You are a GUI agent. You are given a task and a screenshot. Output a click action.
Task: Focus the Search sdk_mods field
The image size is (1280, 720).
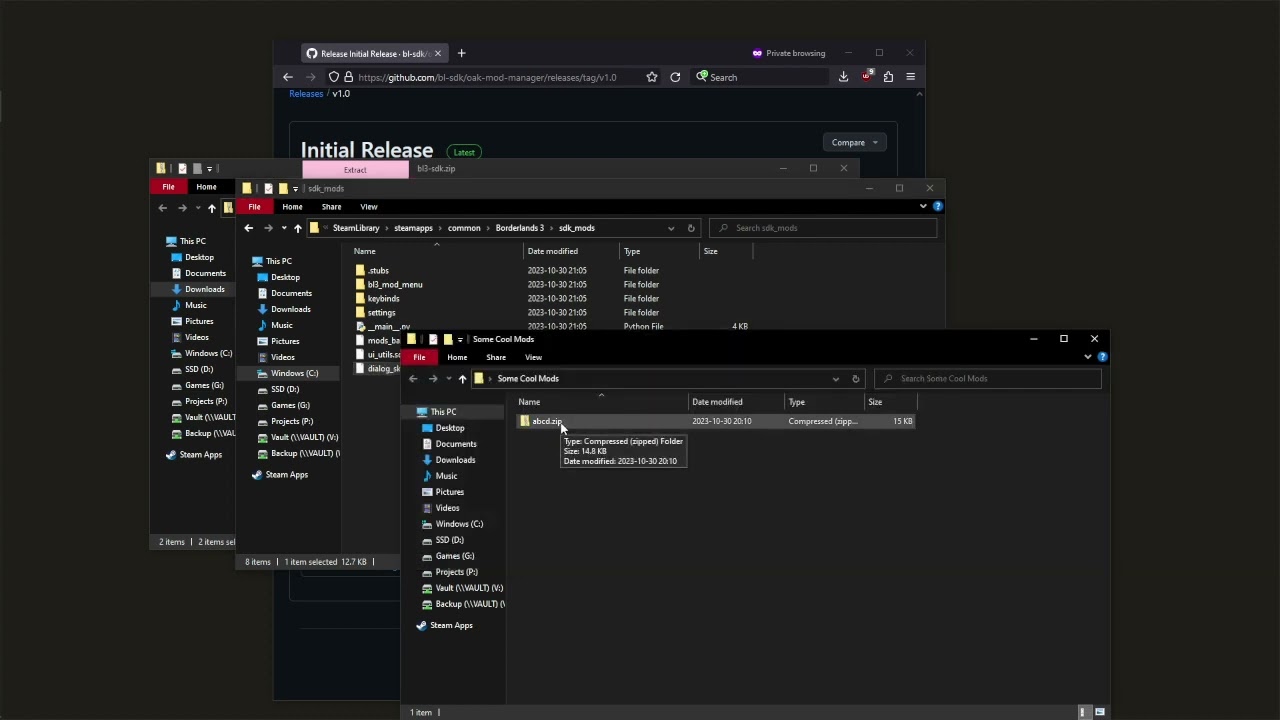pos(823,228)
